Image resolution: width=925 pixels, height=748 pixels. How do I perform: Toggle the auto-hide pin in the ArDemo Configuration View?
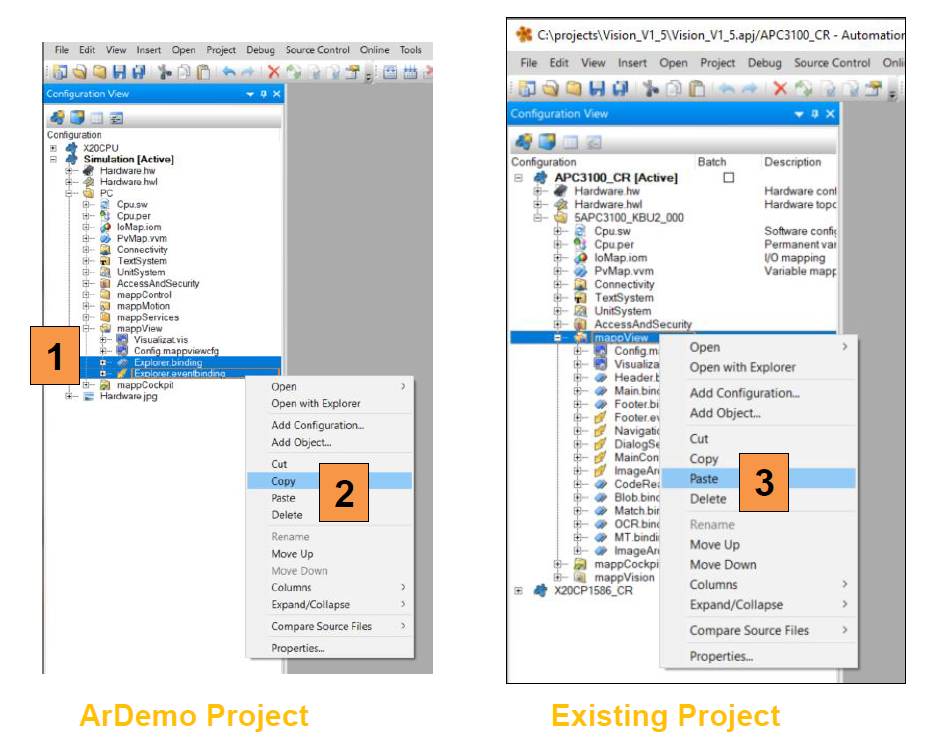pyautogui.click(x=264, y=94)
